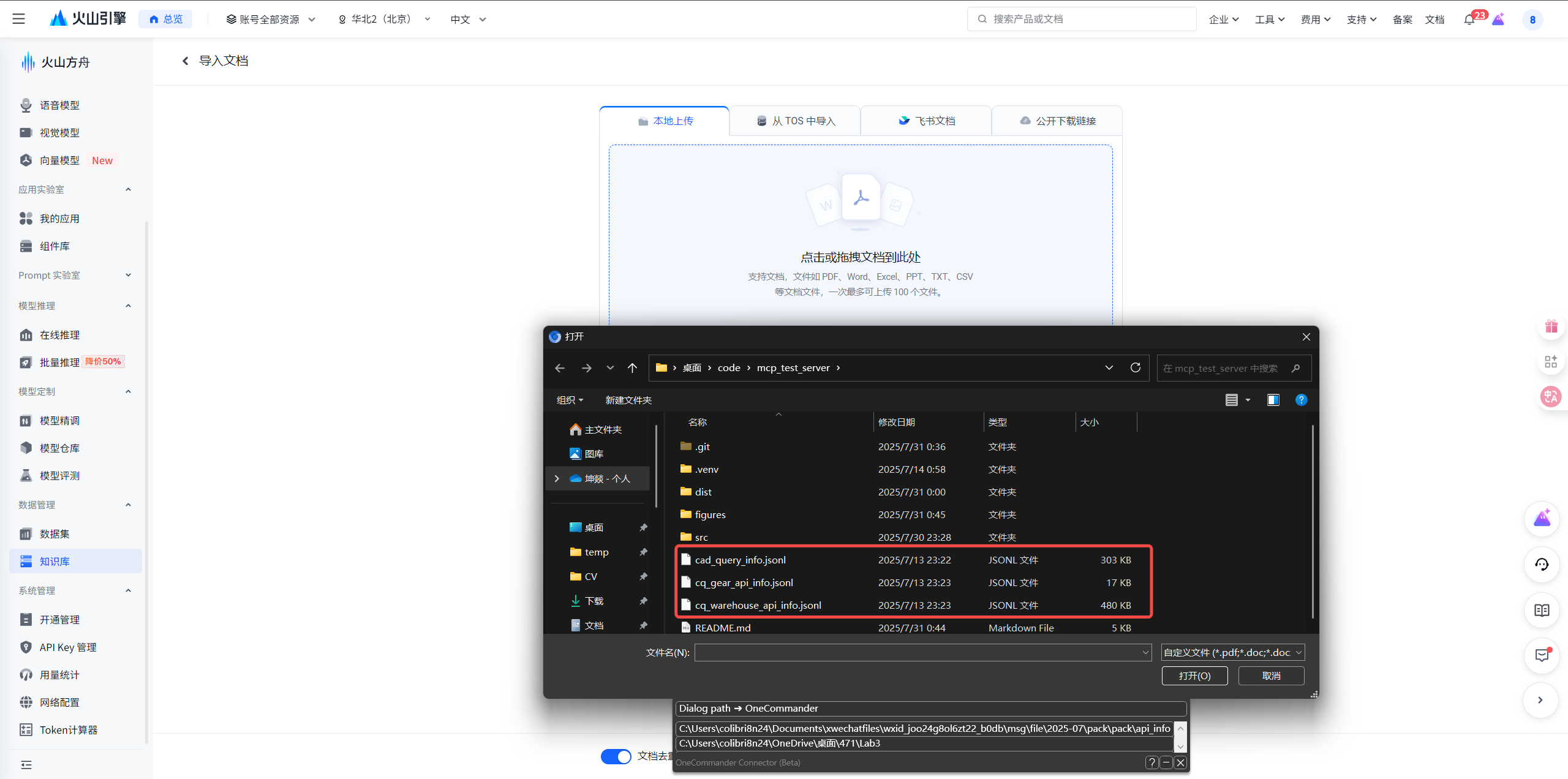The width and height of the screenshot is (1568, 779).
Task: Open the 组织 menu in file dialog
Action: 570,400
